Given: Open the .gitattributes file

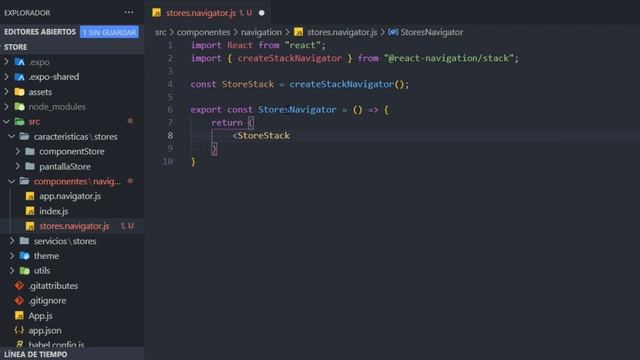Looking at the screenshot, I should tap(53, 285).
